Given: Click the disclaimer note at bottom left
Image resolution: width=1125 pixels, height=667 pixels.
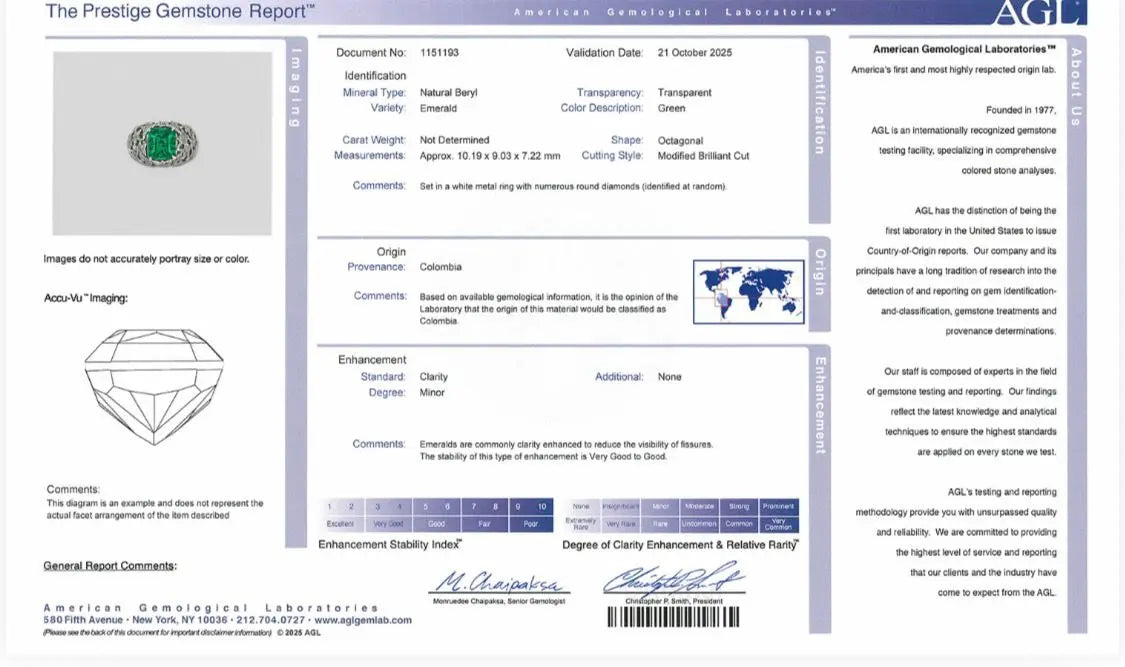Looking at the screenshot, I should (157, 633).
